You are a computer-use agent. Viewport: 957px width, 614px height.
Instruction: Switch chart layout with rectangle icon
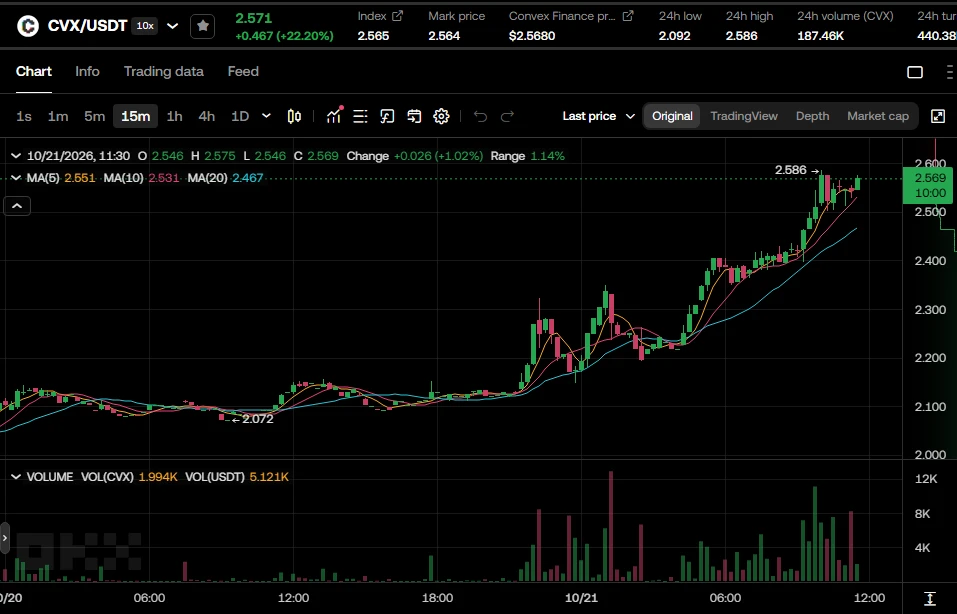tap(915, 72)
